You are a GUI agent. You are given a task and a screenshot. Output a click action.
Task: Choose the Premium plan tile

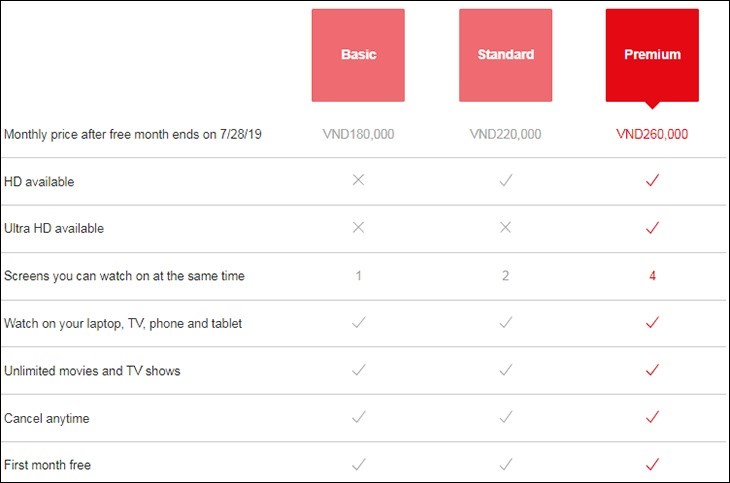(x=652, y=55)
